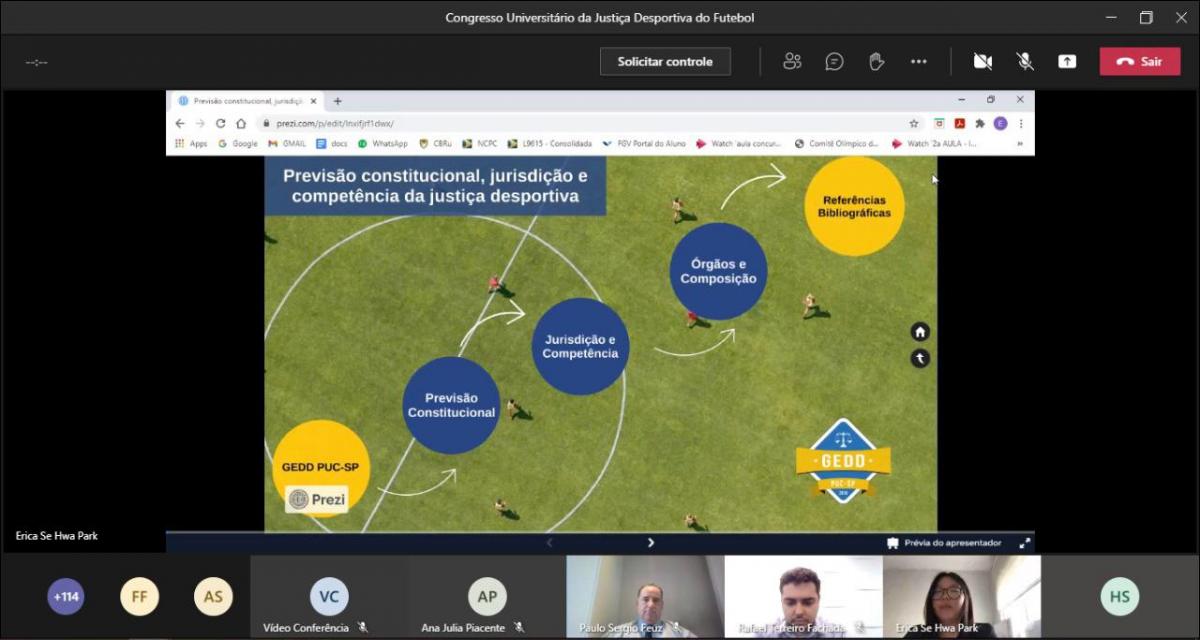This screenshot has height=640, width=1200.
Task: Select the Jurisdição e Competência topic circle
Action: click(x=580, y=346)
